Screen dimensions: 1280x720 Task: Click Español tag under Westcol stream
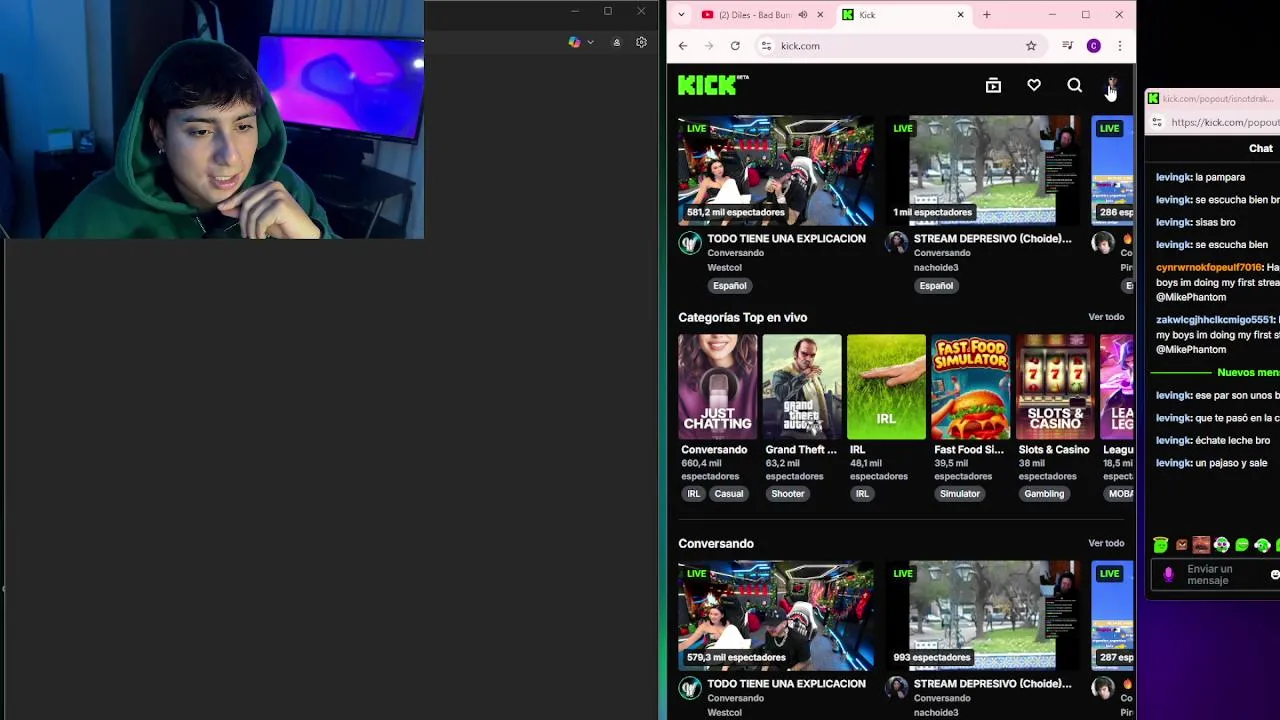[x=729, y=286]
